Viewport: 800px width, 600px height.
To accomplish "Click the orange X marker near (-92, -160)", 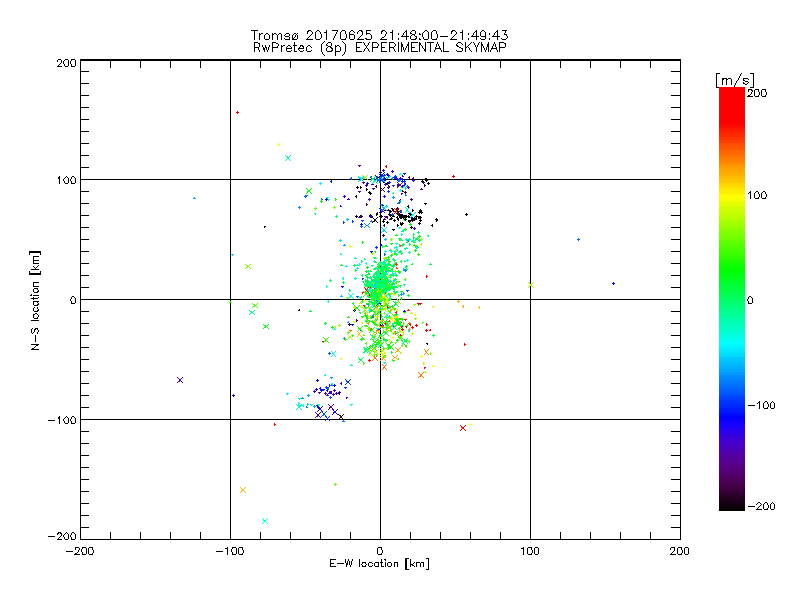I will (243, 490).
